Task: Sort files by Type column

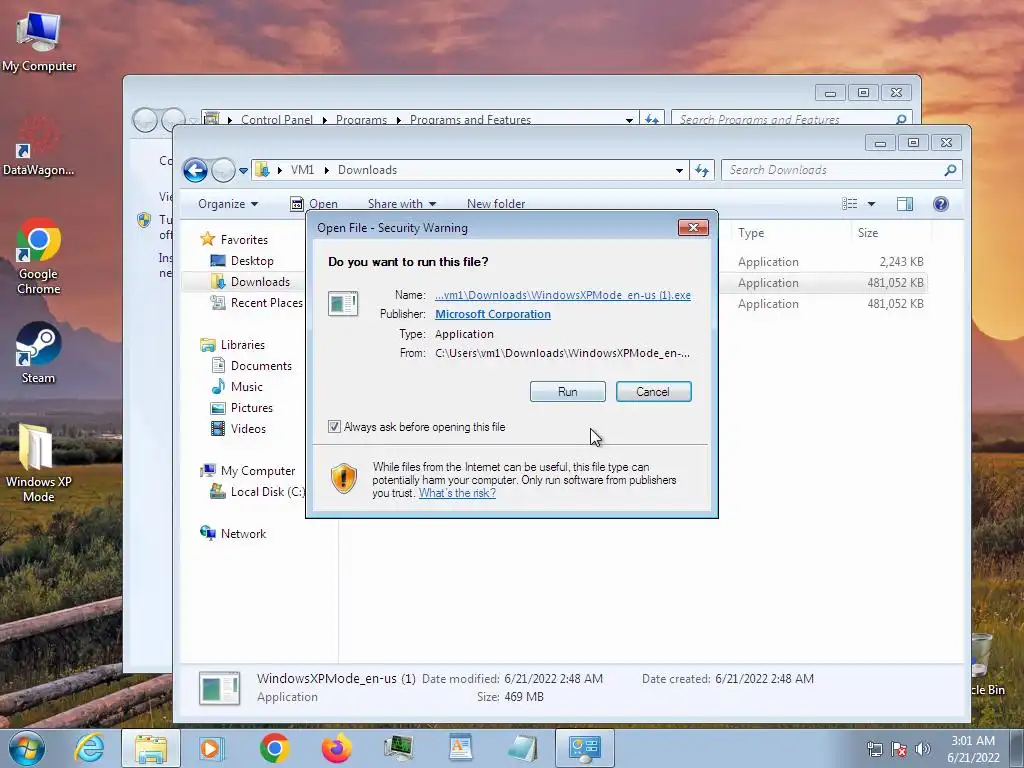Action: tap(751, 232)
